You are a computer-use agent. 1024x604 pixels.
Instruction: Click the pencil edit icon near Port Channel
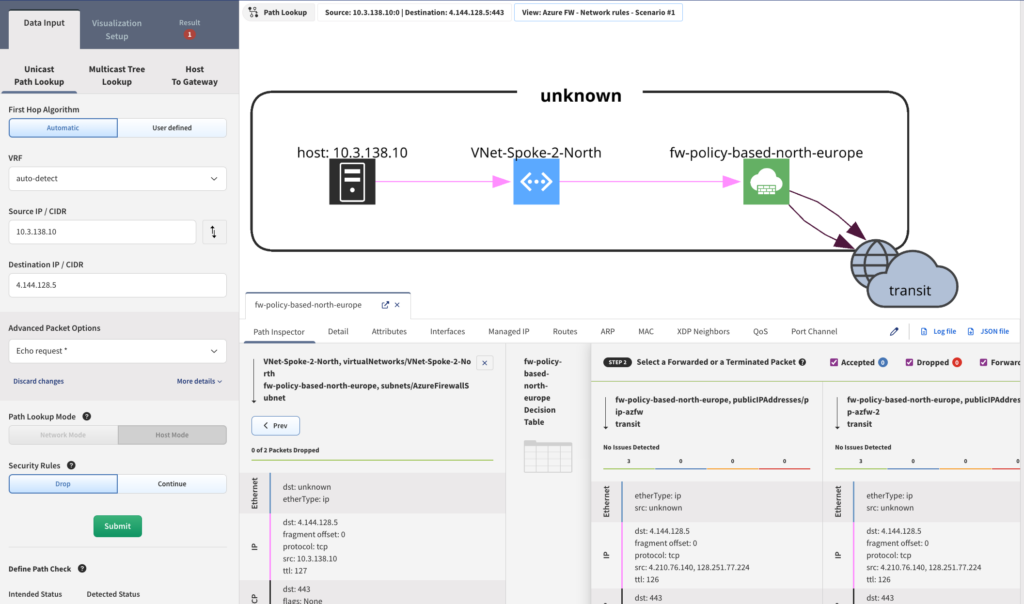click(893, 330)
